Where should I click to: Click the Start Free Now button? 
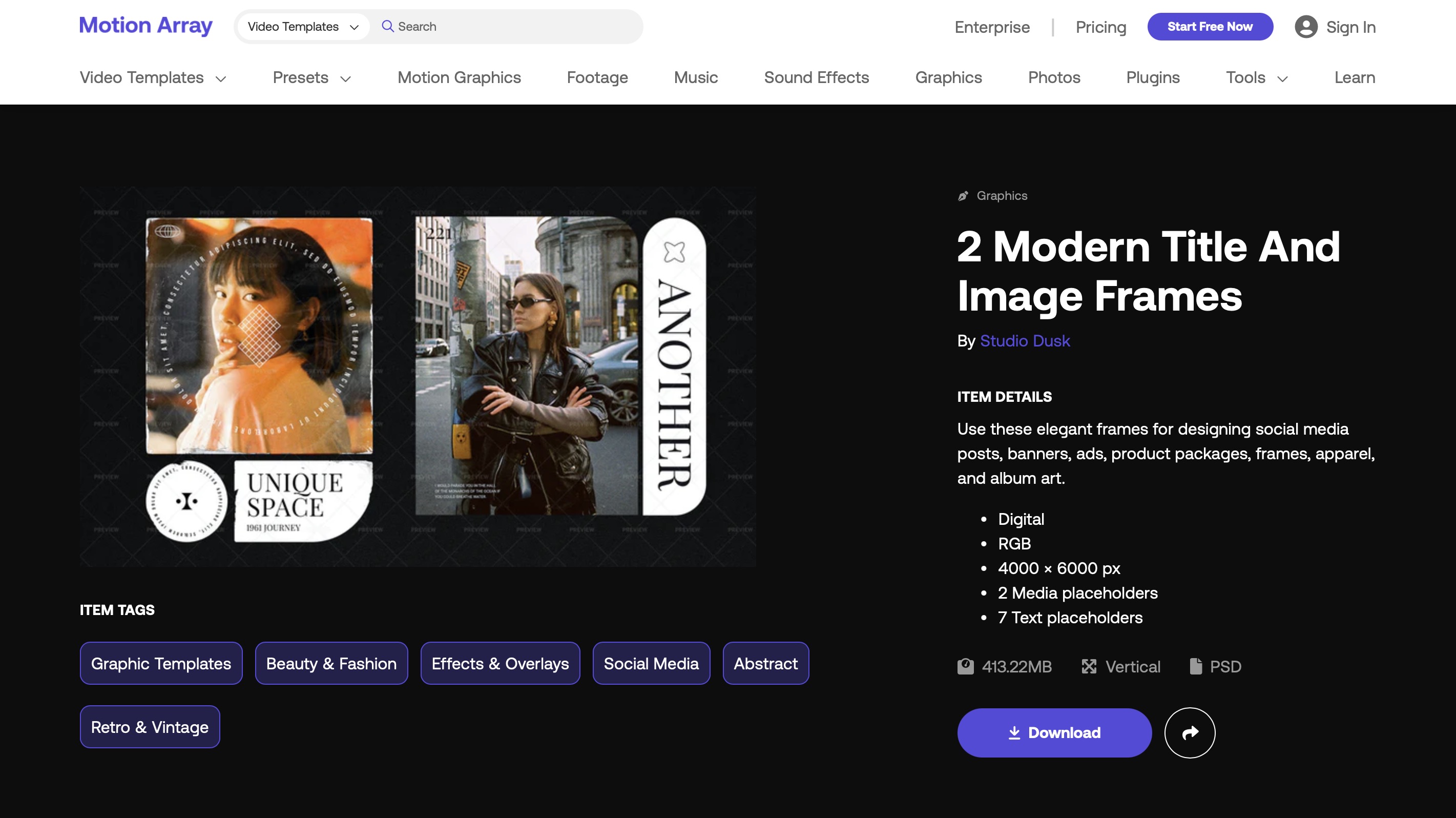coord(1210,27)
